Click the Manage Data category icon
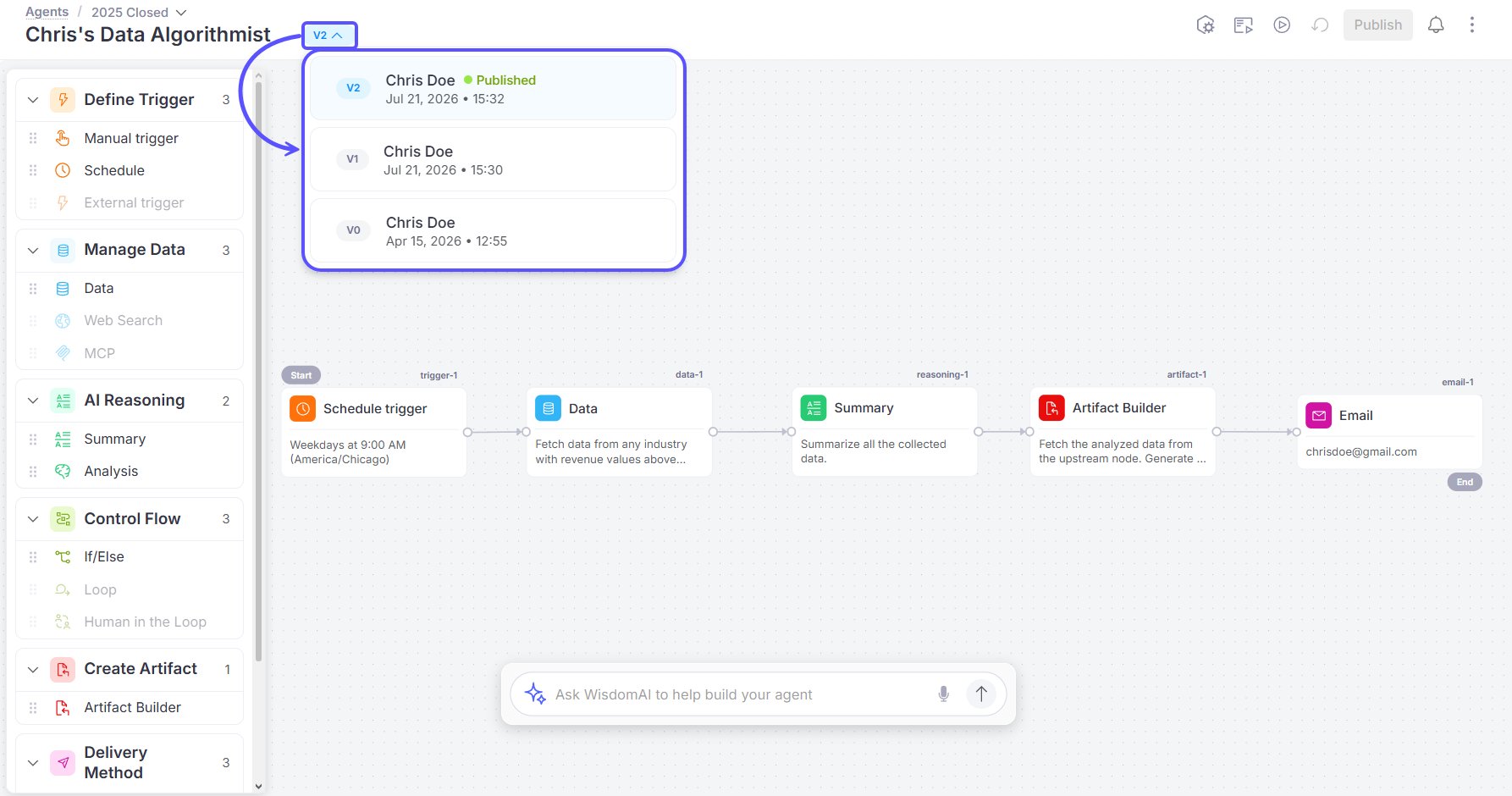 [63, 251]
